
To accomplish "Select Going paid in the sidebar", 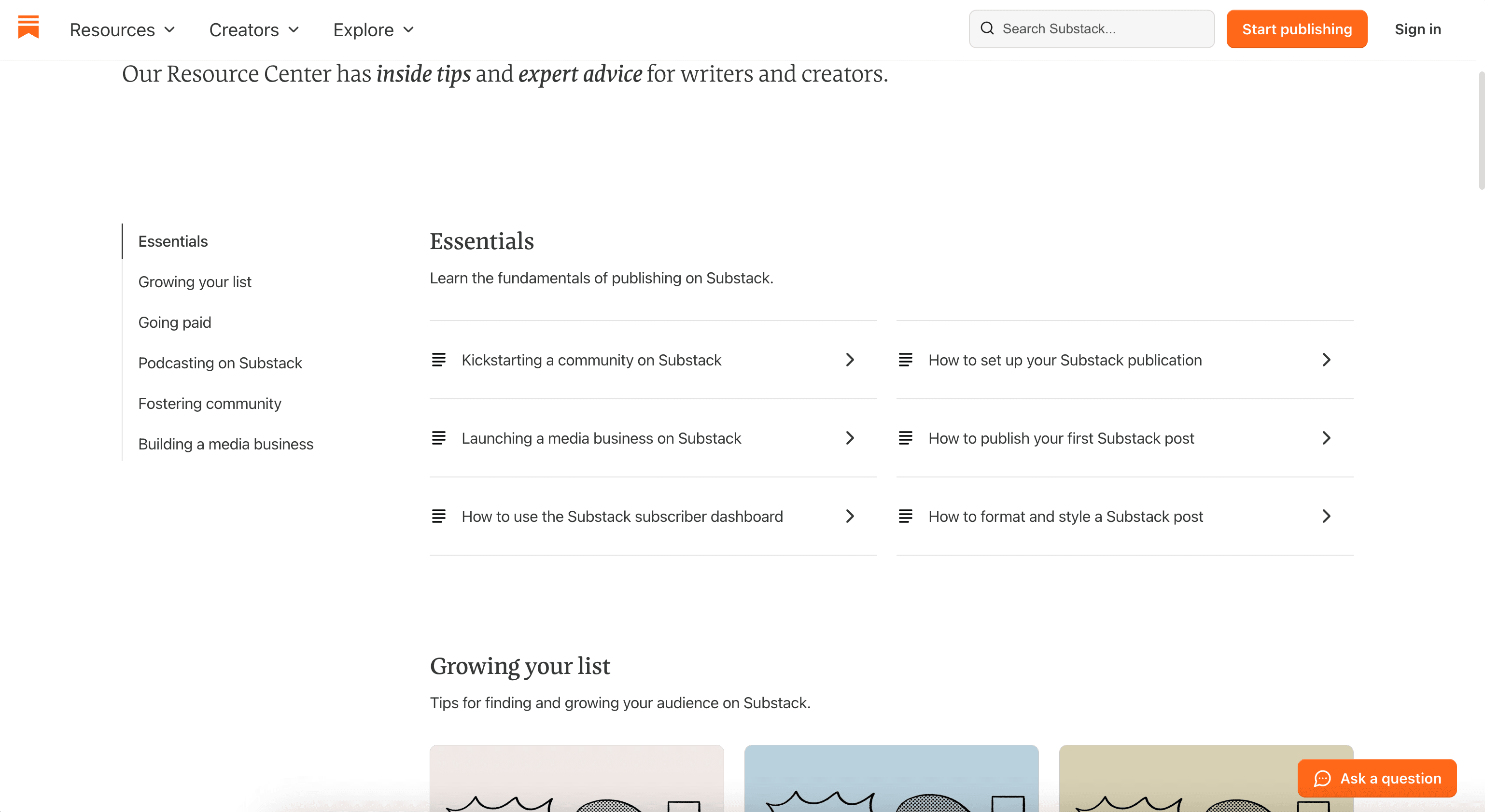I will click(x=174, y=322).
